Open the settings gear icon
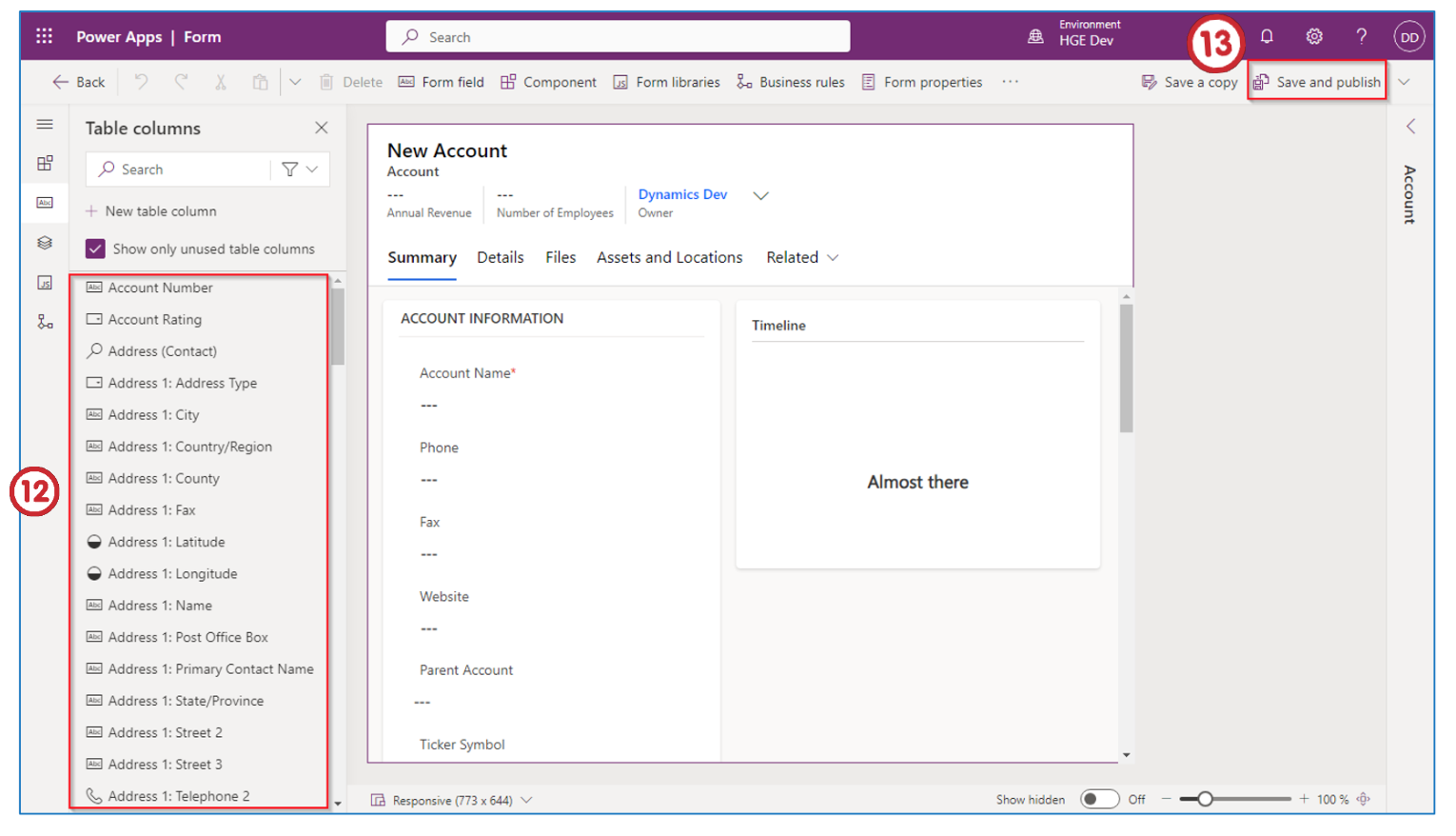The image size is (1456, 836). click(x=1314, y=36)
